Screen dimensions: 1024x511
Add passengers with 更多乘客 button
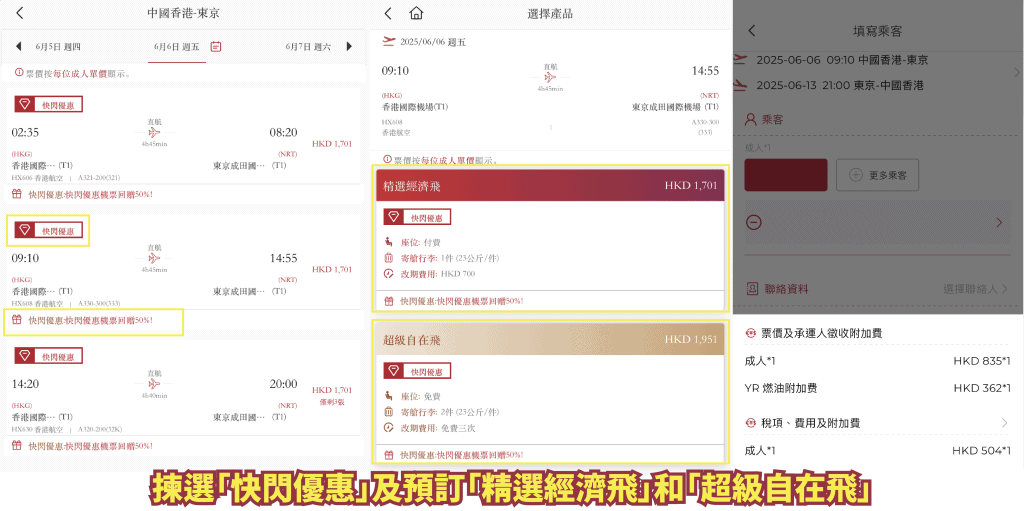pyautogui.click(x=877, y=175)
